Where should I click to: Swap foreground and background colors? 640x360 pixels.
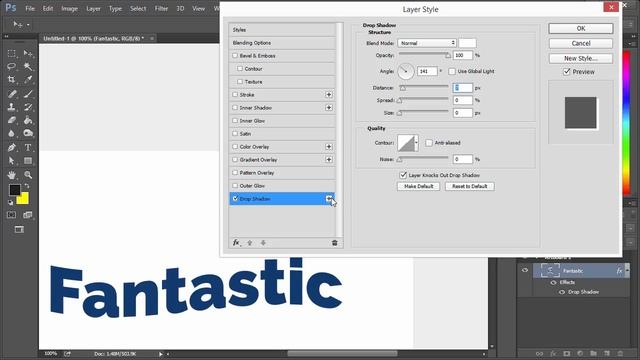27,186
